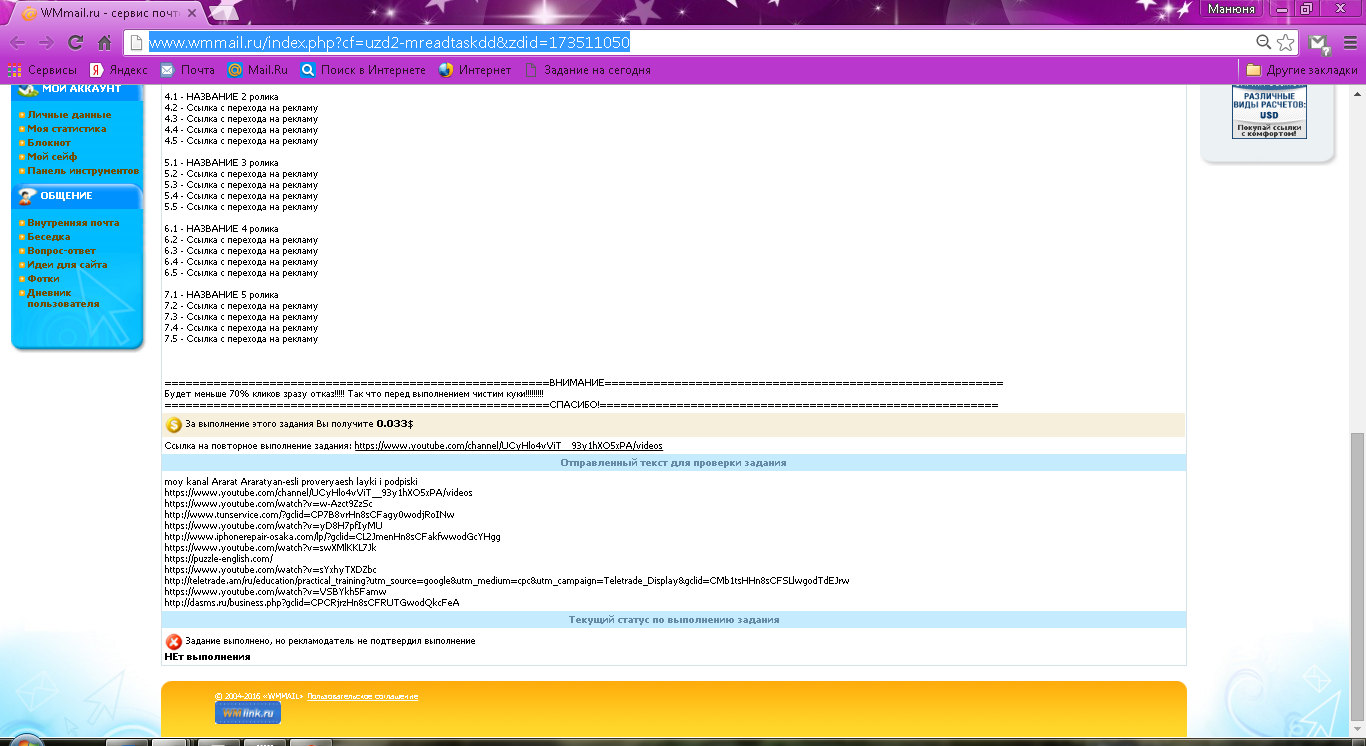Open Беседка in sidebar
This screenshot has width=1366, height=746.
click(49, 237)
